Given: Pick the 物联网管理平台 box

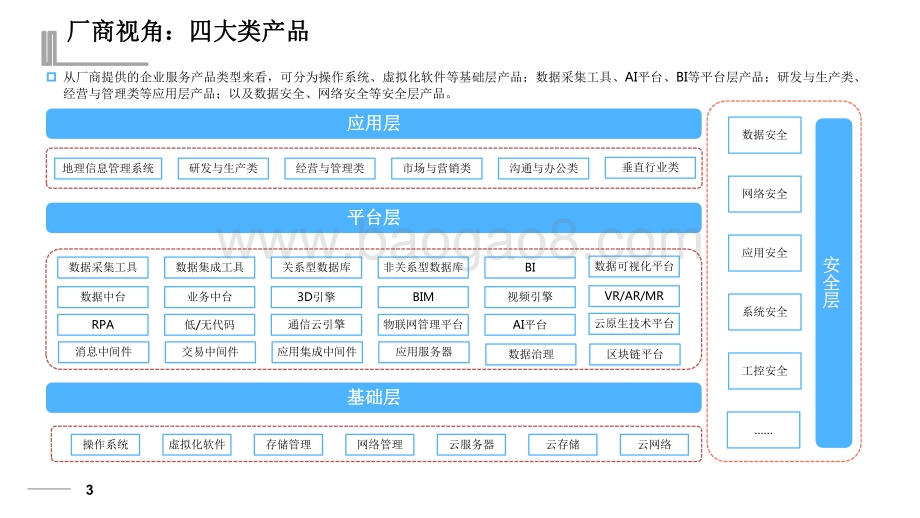Looking at the screenshot, I should (x=423, y=324).
